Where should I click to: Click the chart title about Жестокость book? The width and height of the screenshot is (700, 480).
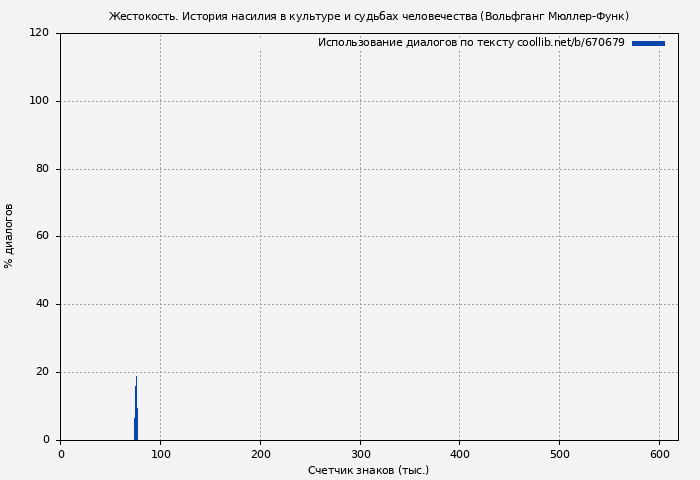(x=368, y=16)
